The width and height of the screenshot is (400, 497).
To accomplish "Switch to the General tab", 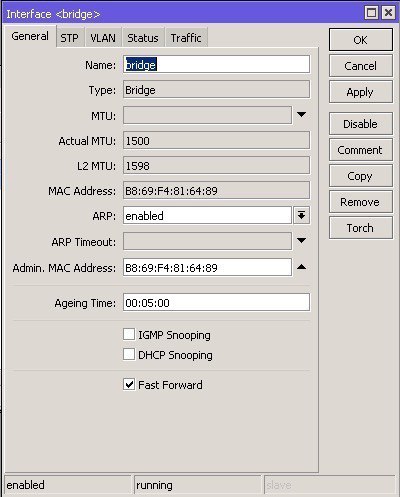I will click(30, 36).
